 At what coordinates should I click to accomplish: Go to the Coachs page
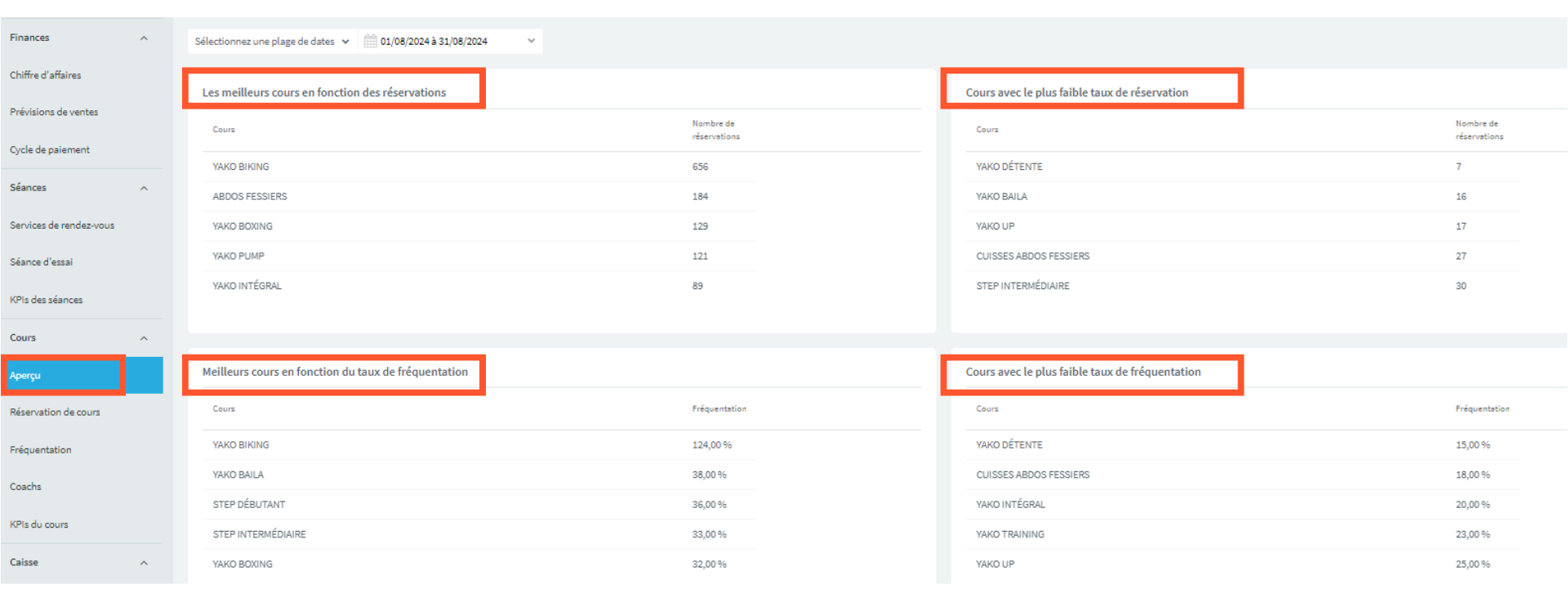click(25, 487)
